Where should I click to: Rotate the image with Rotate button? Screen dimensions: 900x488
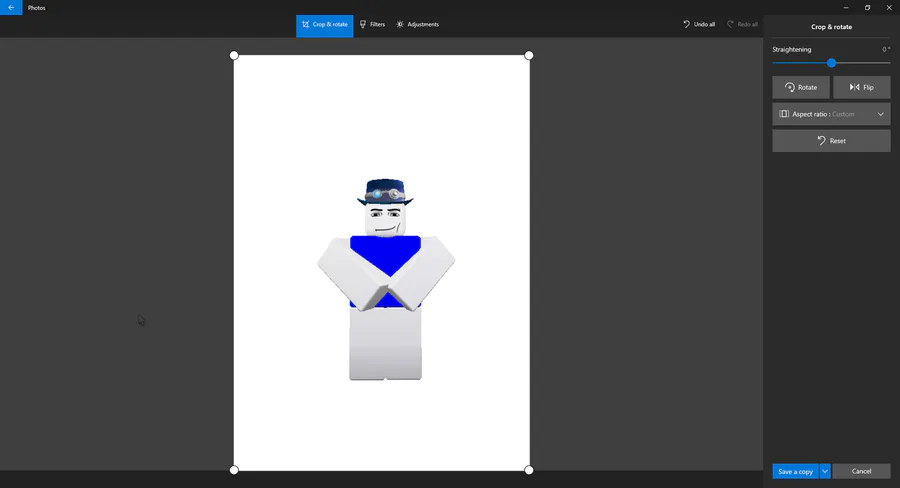pyautogui.click(x=801, y=87)
